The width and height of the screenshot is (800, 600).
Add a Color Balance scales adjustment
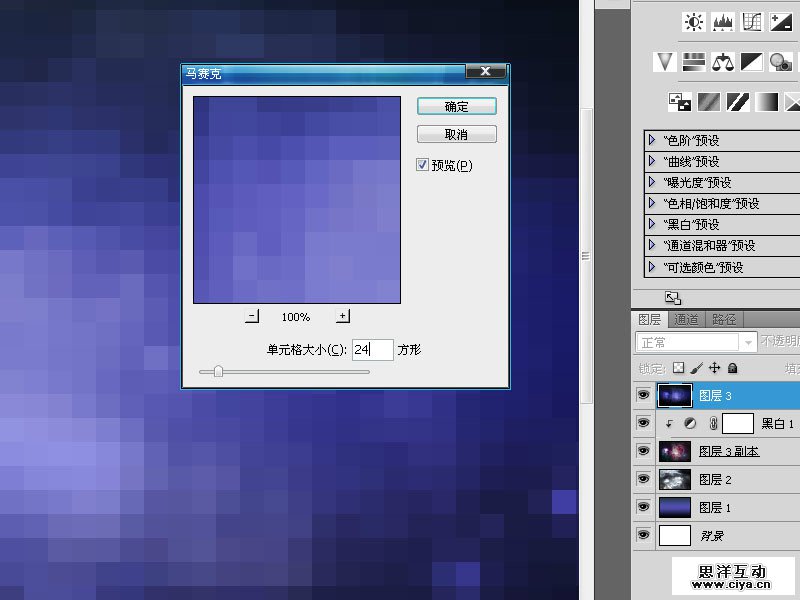pos(723,62)
